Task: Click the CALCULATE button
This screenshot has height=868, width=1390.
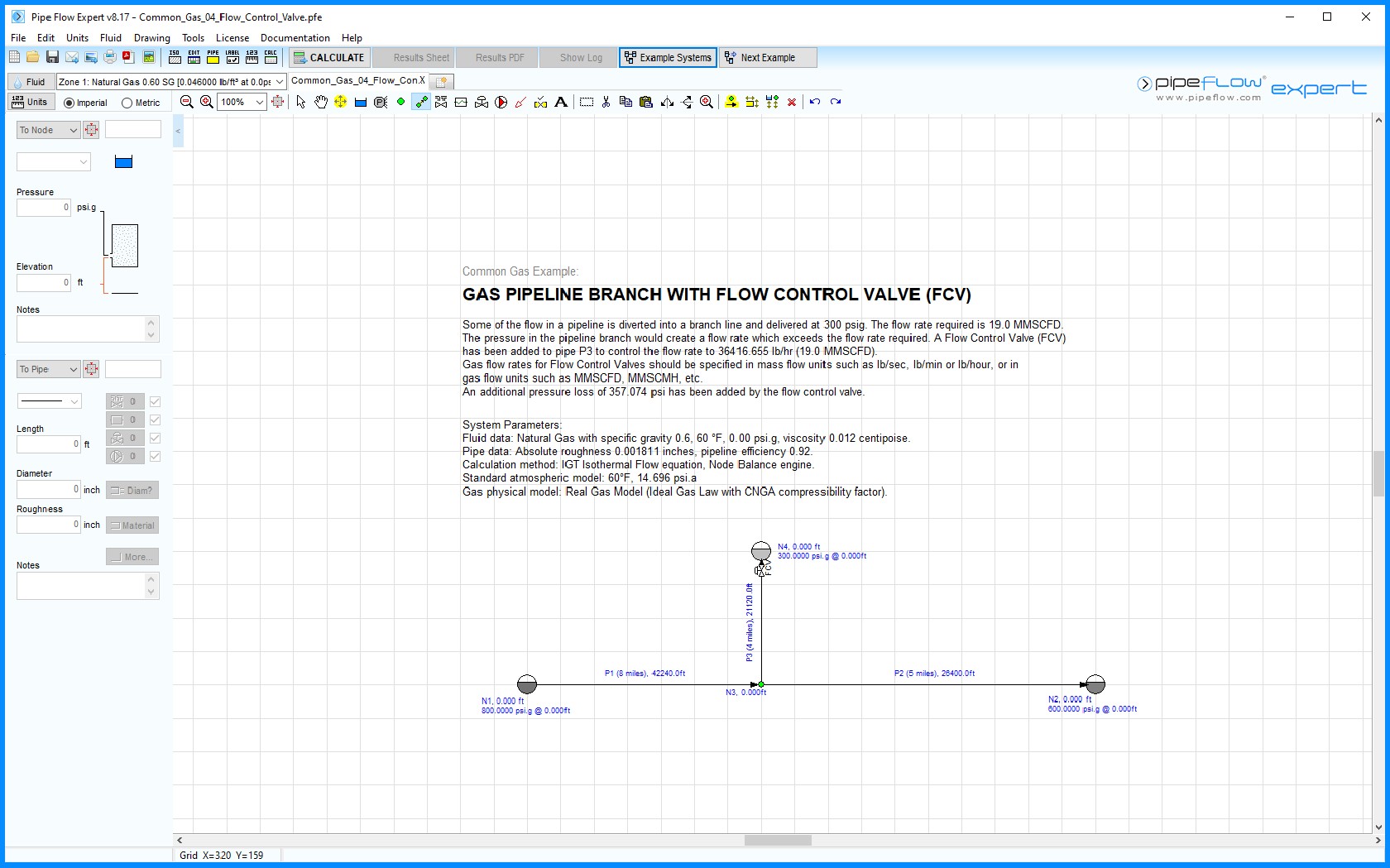Action: [329, 58]
